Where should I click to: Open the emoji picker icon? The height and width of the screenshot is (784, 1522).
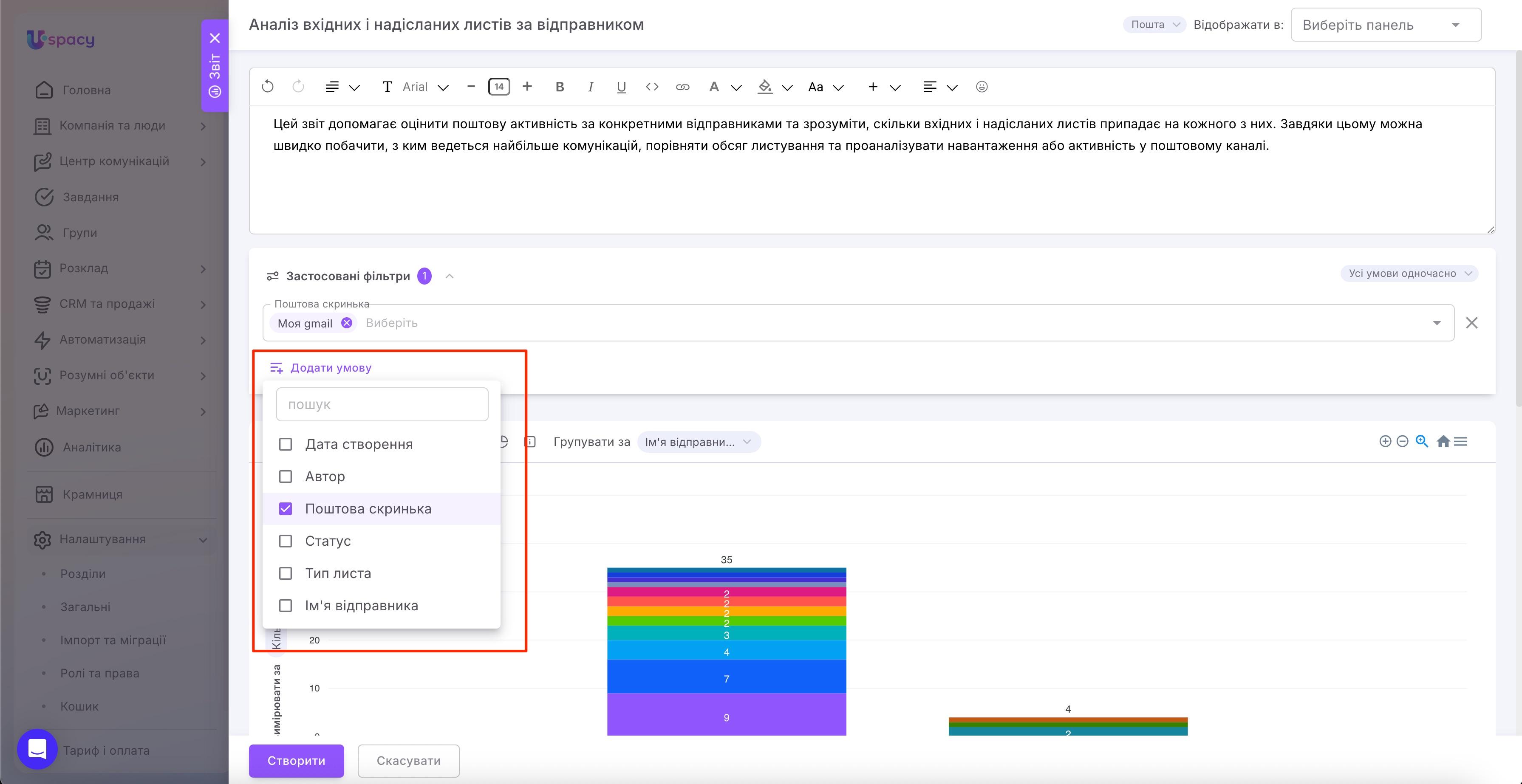[x=982, y=87]
